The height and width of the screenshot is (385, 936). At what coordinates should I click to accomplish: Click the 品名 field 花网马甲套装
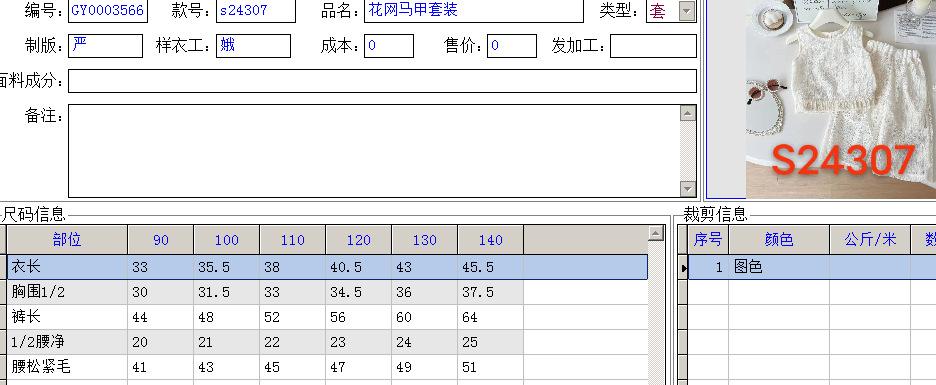474,11
